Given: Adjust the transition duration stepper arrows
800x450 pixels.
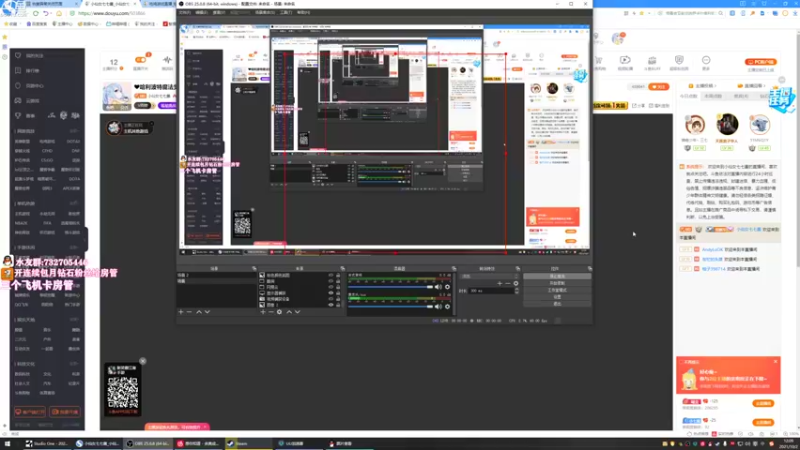Looking at the screenshot, I should (517, 291).
